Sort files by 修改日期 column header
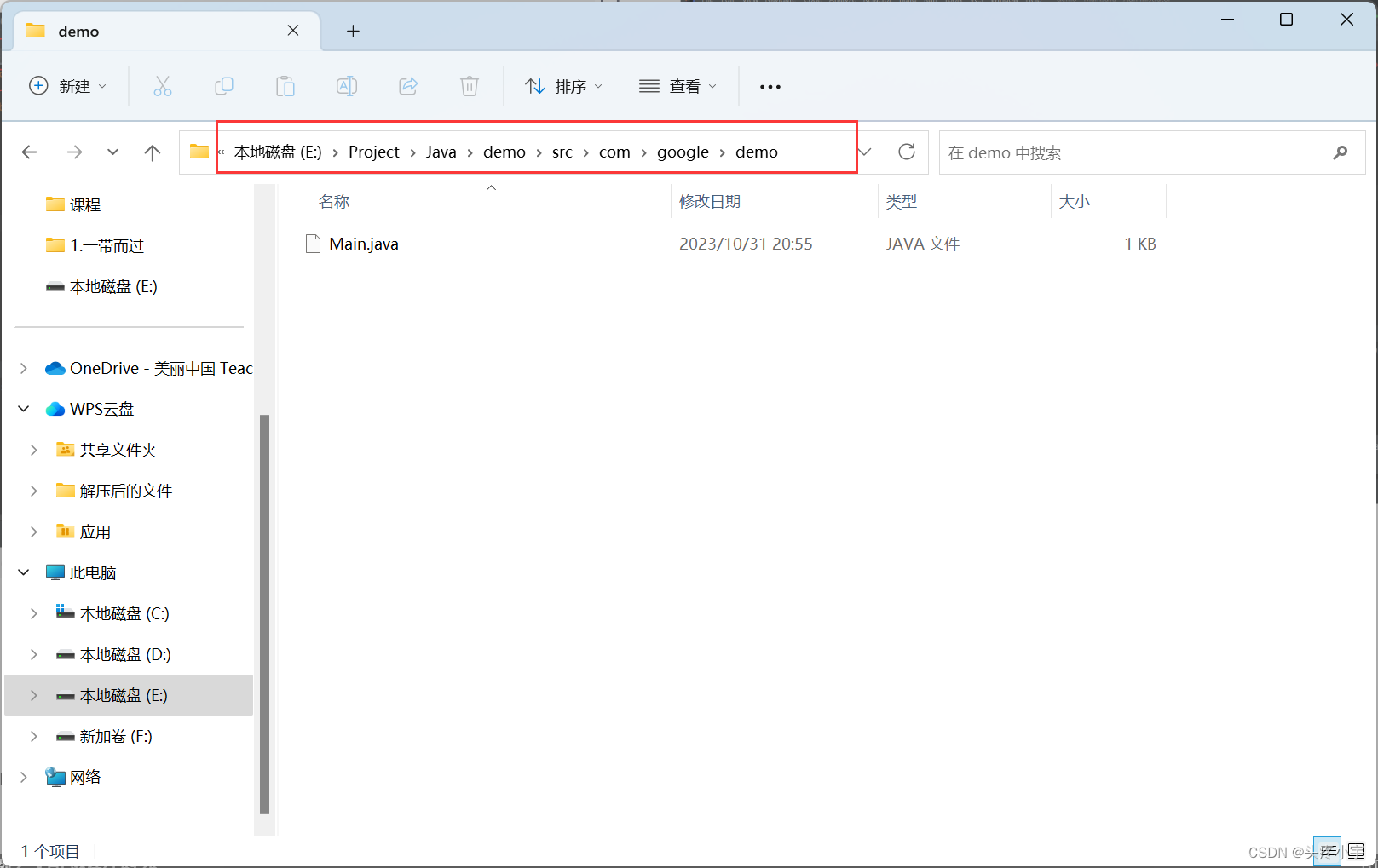Viewport: 1378px width, 868px height. [711, 201]
